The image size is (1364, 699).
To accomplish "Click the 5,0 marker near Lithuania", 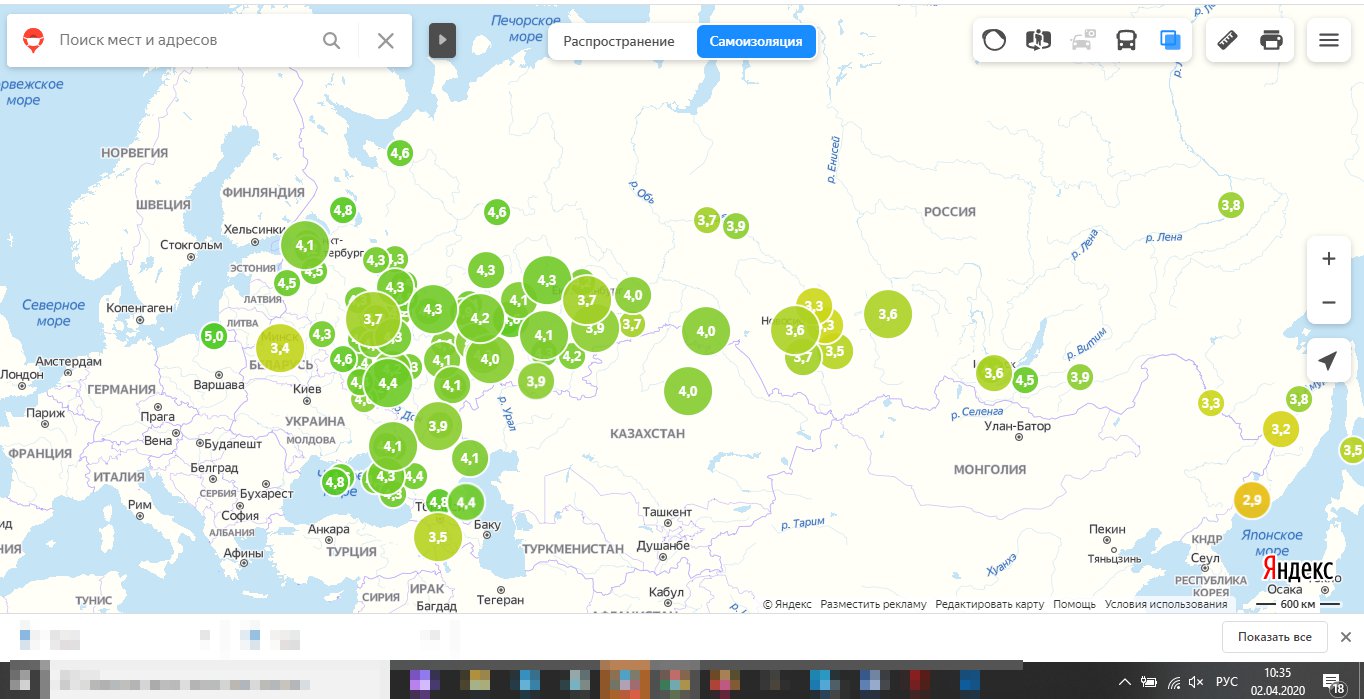I will (214, 336).
